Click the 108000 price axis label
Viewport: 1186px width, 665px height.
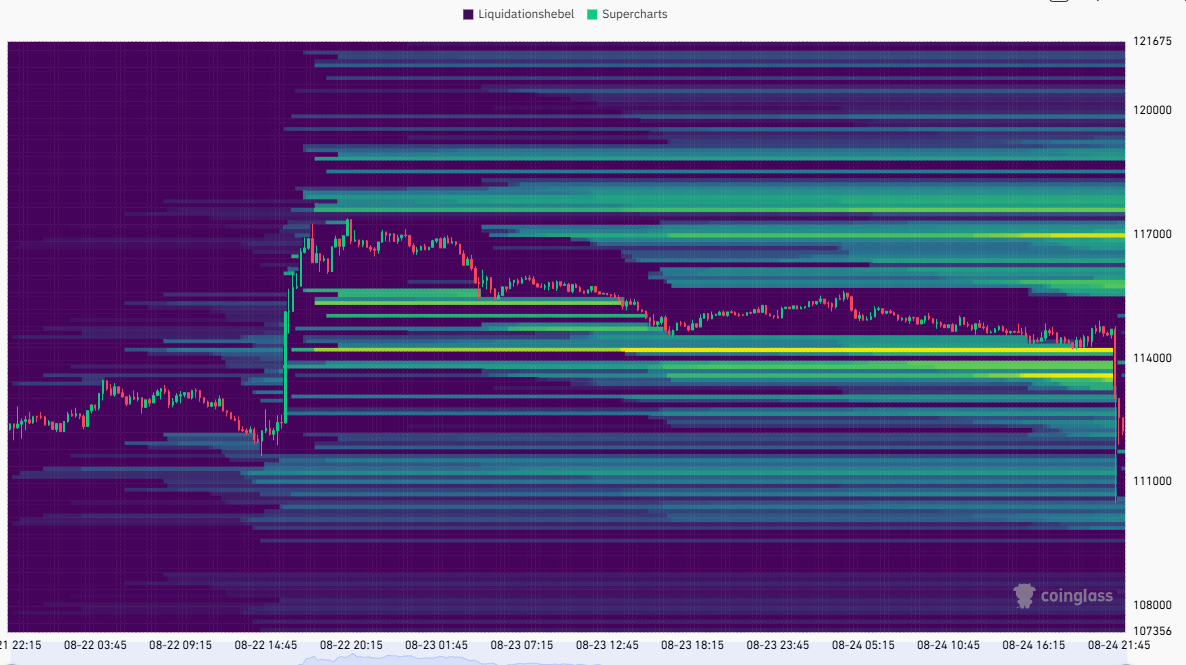point(1151,605)
